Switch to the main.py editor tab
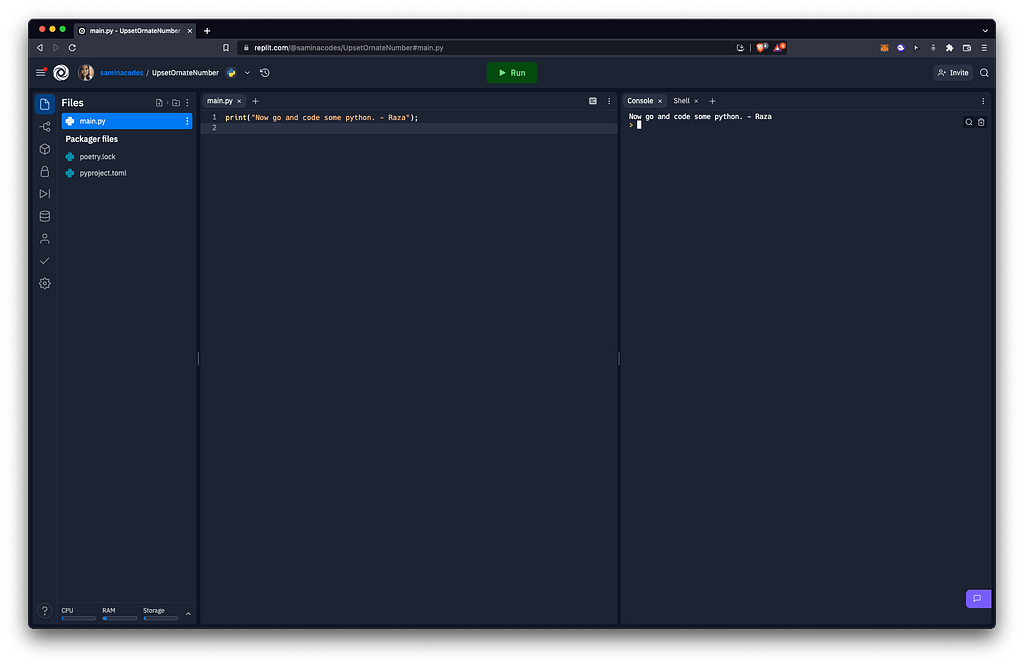The width and height of the screenshot is (1024, 666). pos(220,101)
